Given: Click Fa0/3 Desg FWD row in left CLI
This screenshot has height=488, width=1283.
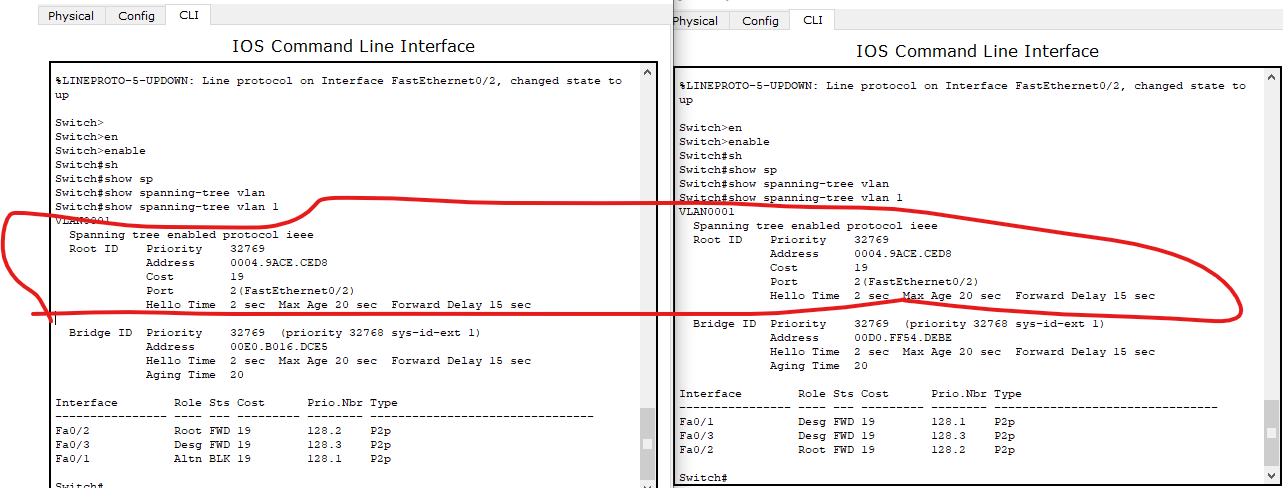Looking at the screenshot, I should (x=223, y=445).
